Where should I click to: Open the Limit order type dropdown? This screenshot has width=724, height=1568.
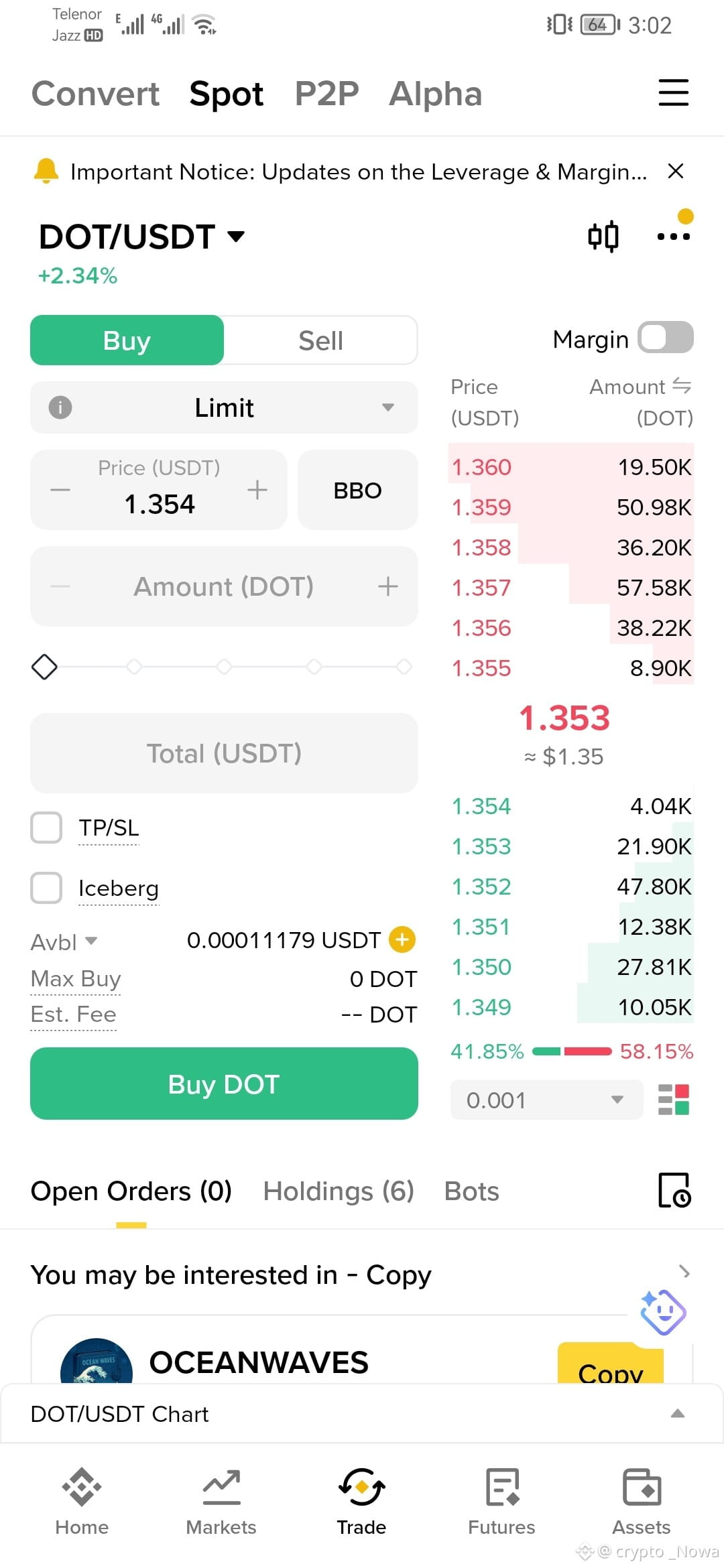coord(224,407)
